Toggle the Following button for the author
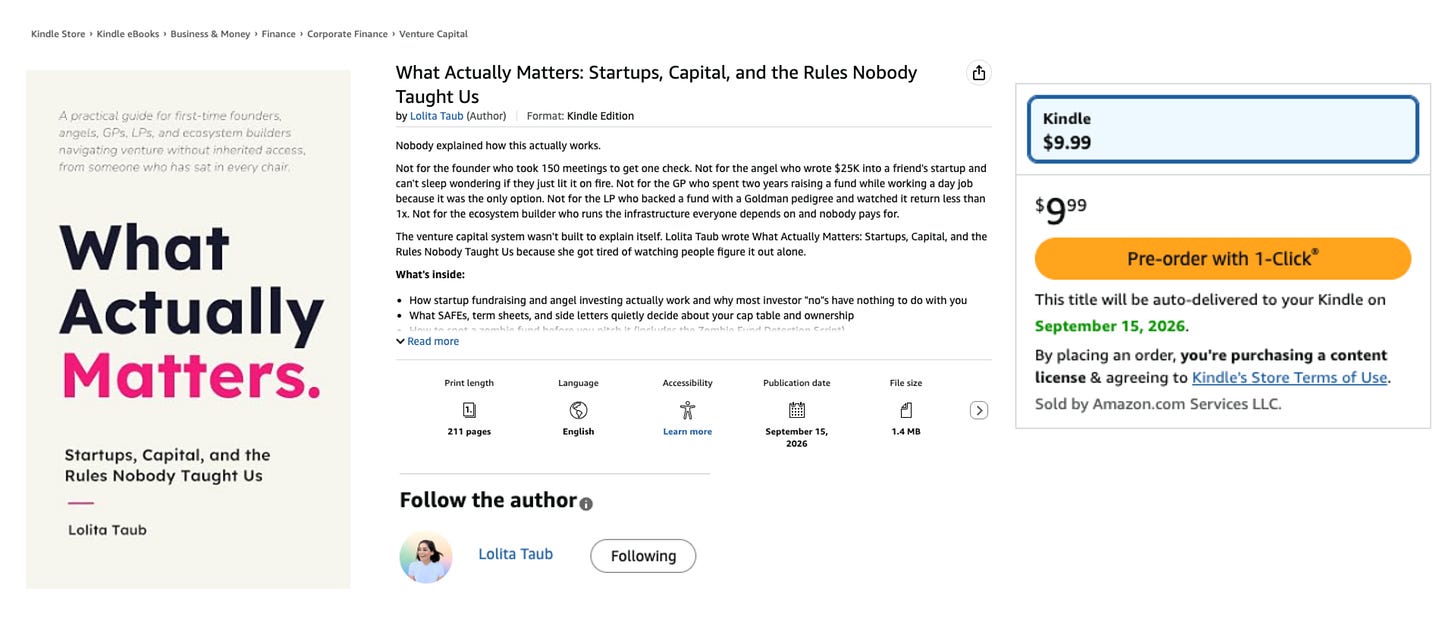 [x=643, y=556]
